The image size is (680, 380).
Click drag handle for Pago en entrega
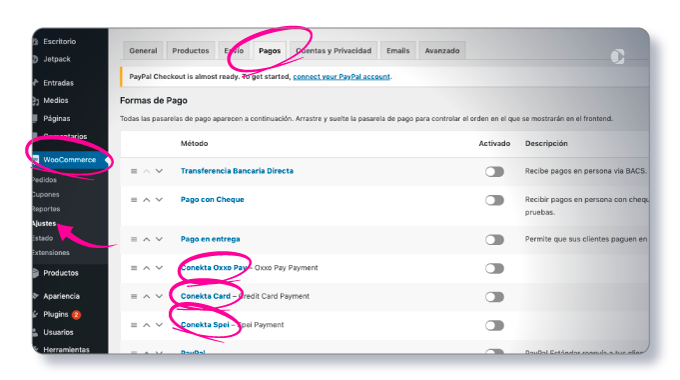click(x=134, y=239)
